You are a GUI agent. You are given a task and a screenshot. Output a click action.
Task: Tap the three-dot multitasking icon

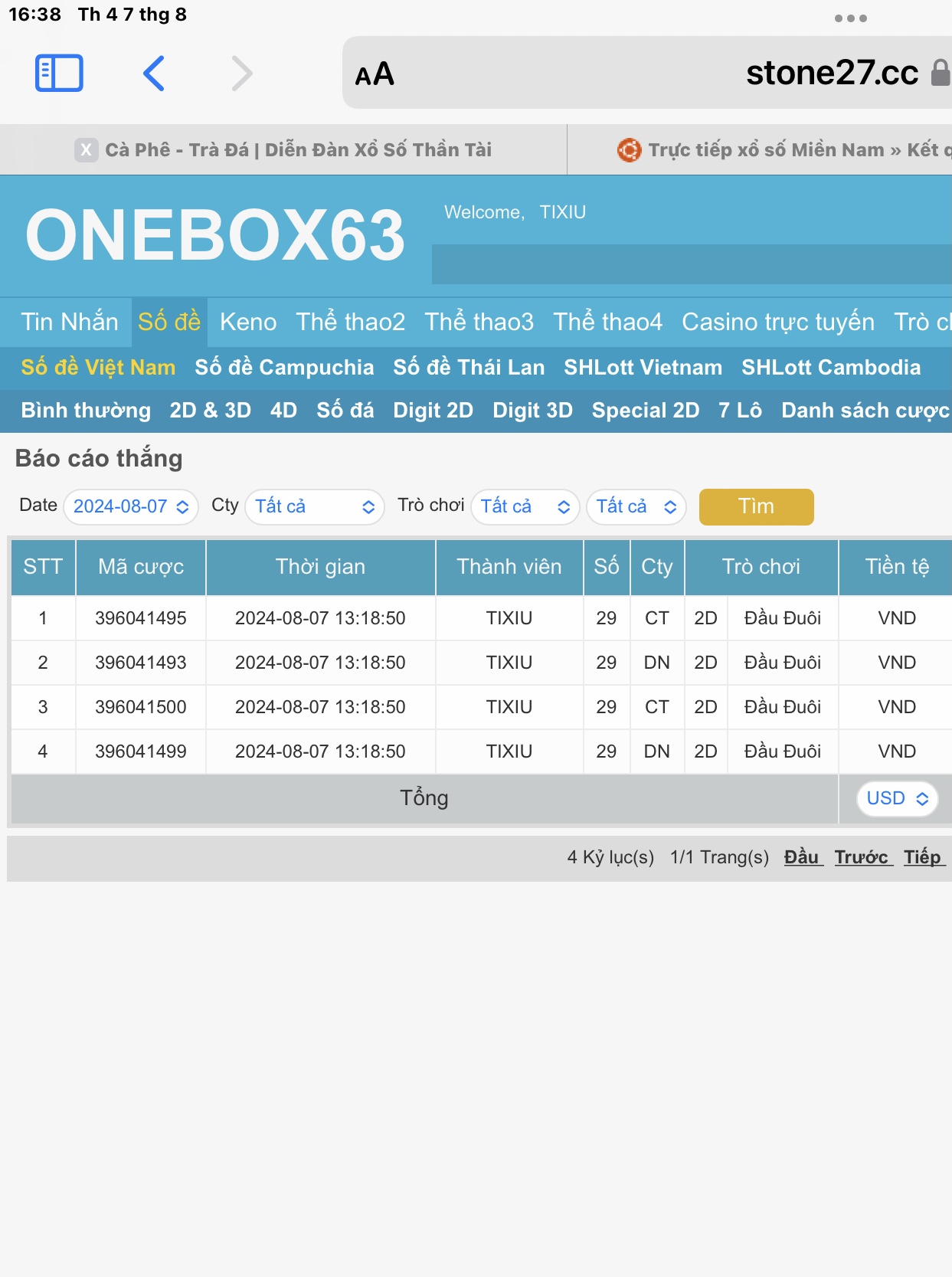850,18
